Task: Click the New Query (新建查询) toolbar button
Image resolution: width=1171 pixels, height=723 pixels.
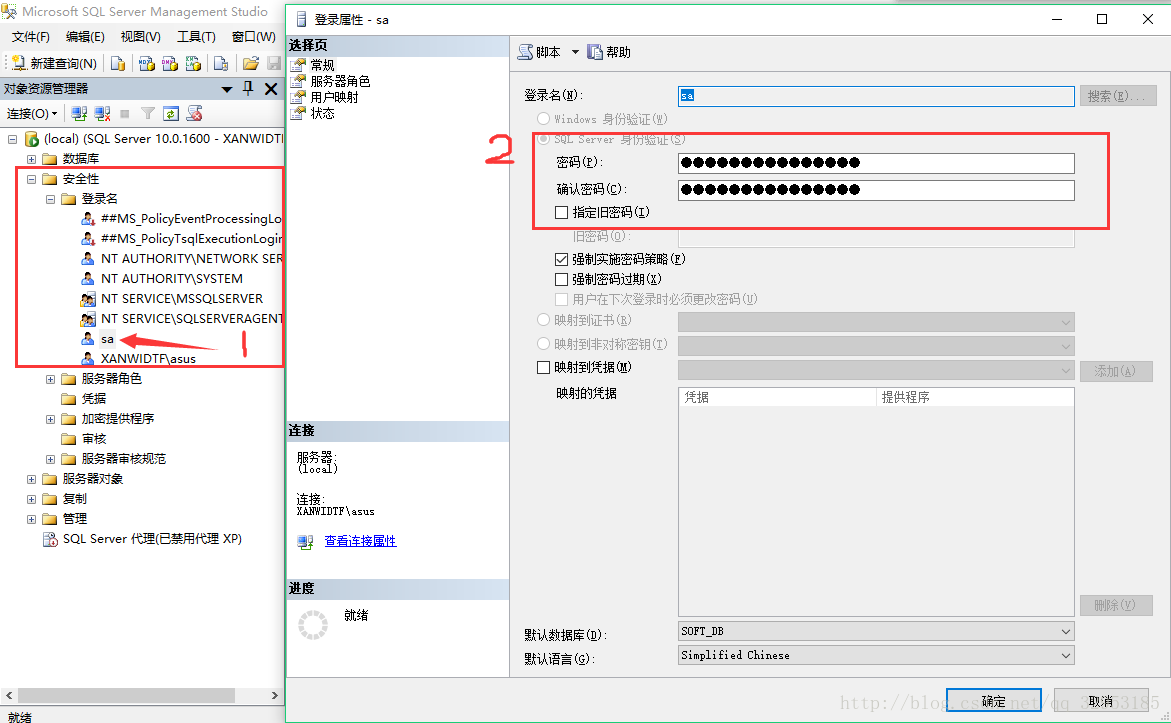Action: (54, 63)
